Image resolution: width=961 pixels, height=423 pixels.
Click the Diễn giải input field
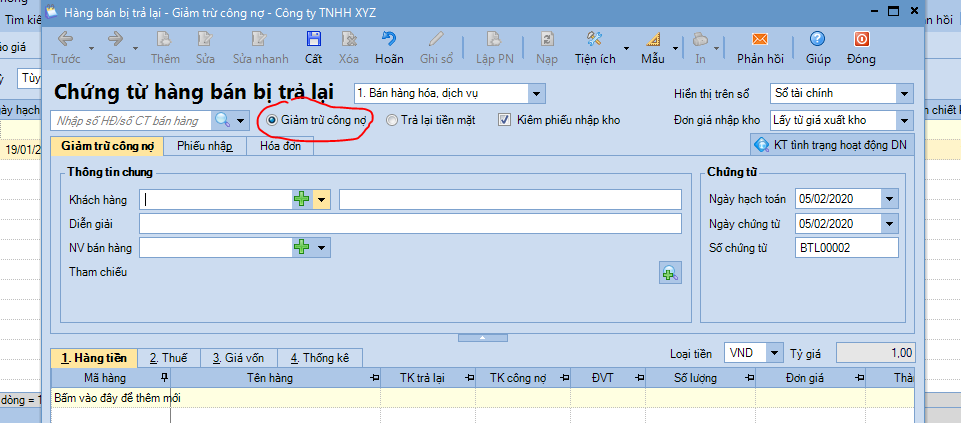coord(410,224)
